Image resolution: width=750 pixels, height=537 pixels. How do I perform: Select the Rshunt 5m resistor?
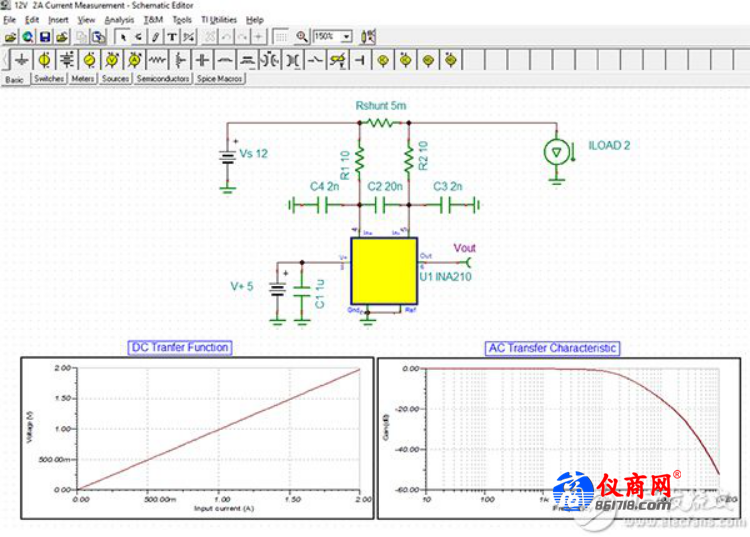click(x=381, y=123)
